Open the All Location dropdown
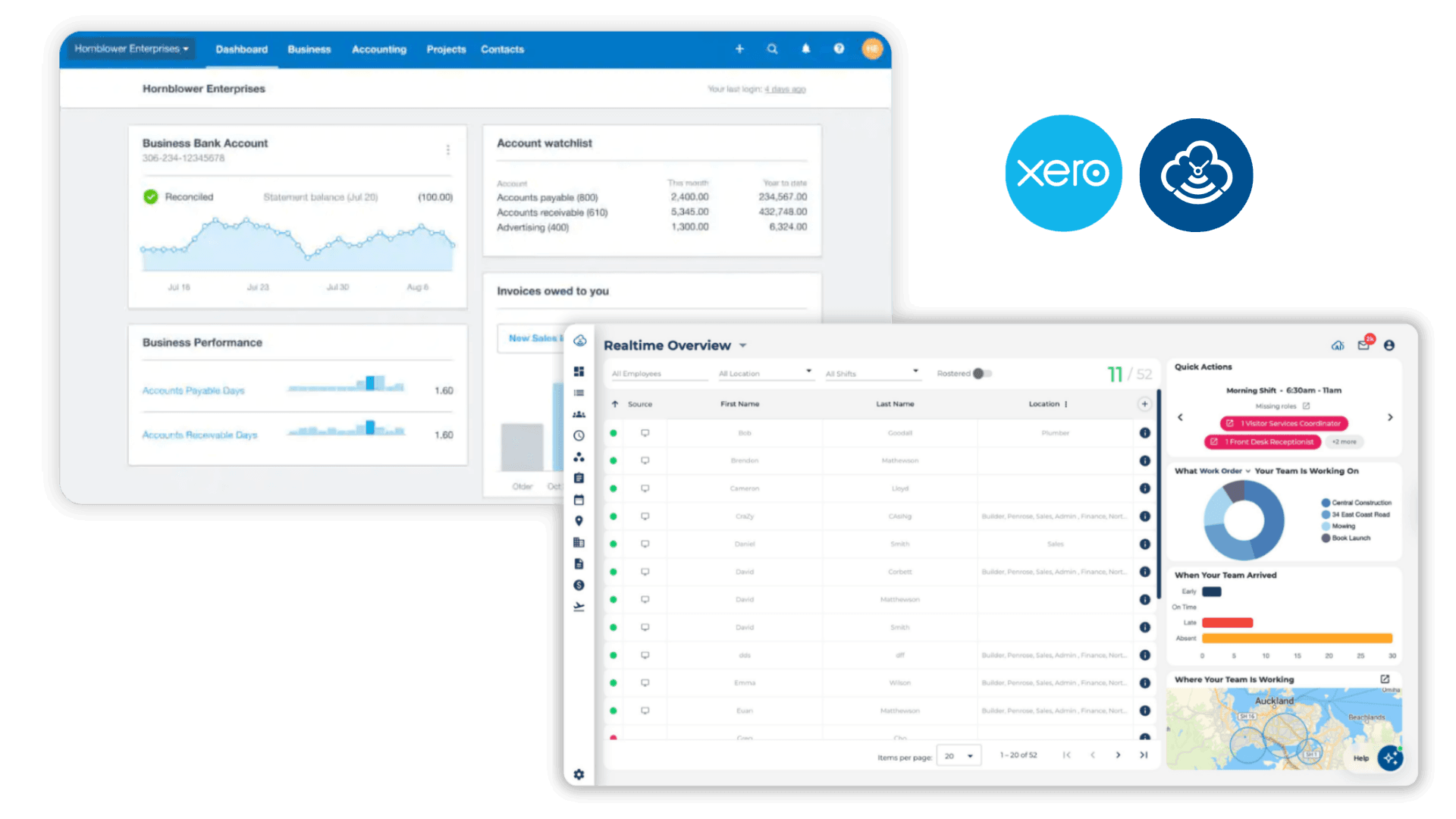Screen dimensions: 1456x819 (766, 374)
